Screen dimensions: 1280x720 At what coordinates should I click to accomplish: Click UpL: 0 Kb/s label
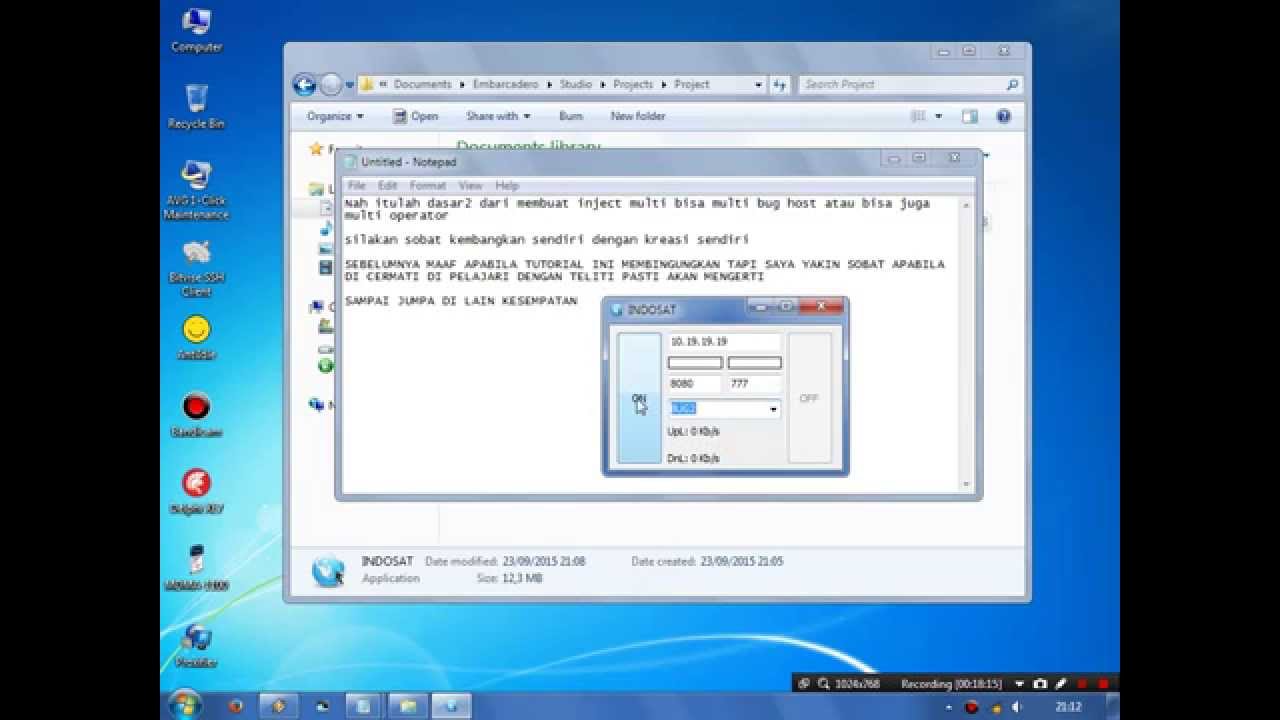693,432
